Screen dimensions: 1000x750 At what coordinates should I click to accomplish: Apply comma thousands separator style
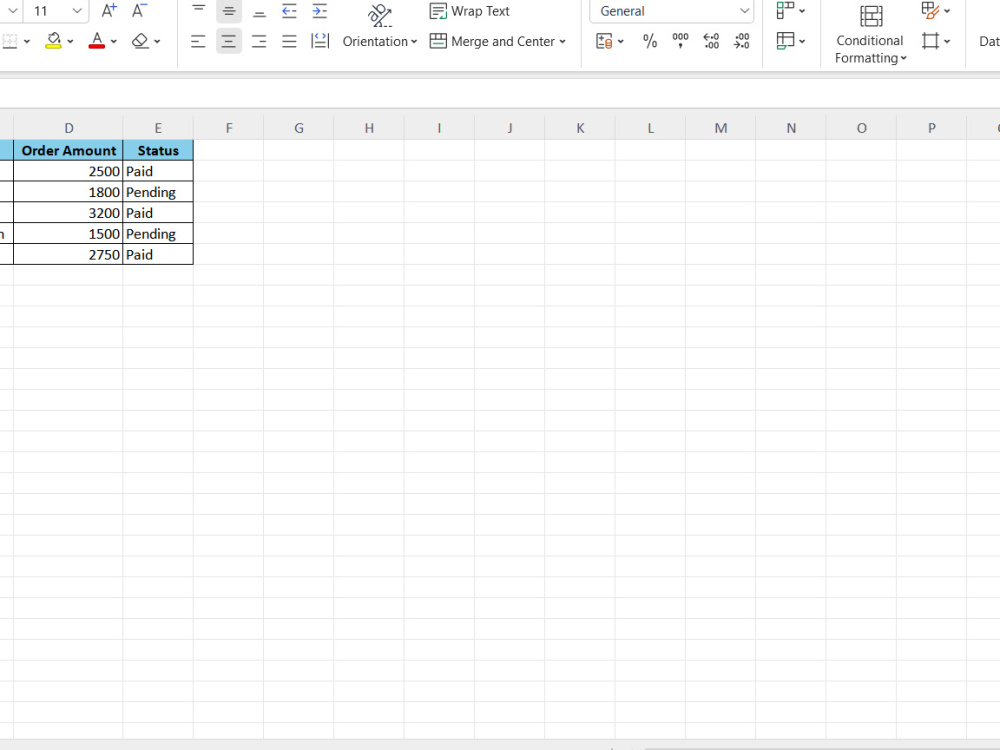680,41
